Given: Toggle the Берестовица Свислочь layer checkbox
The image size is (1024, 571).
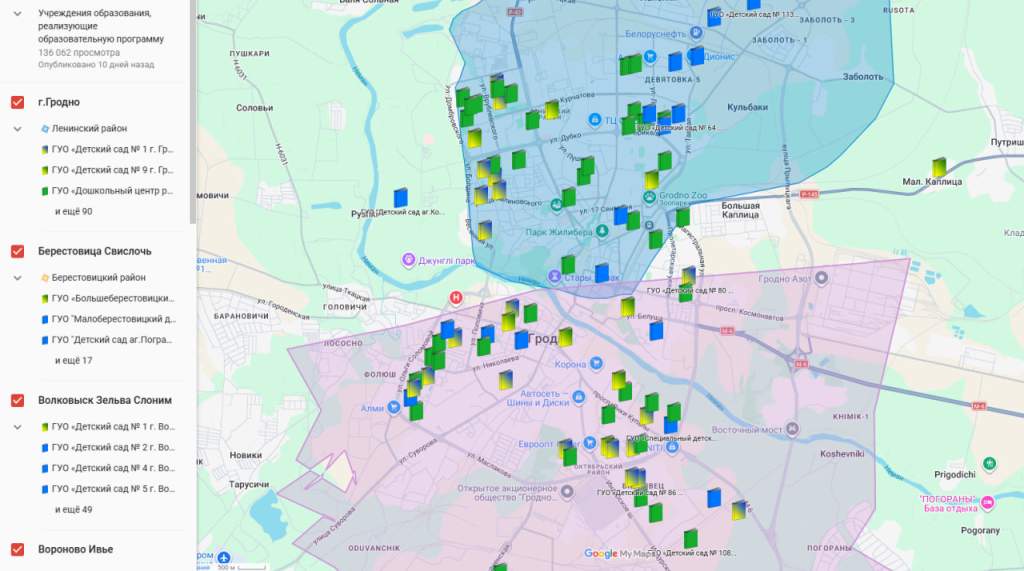Looking at the screenshot, I should pos(18,251).
